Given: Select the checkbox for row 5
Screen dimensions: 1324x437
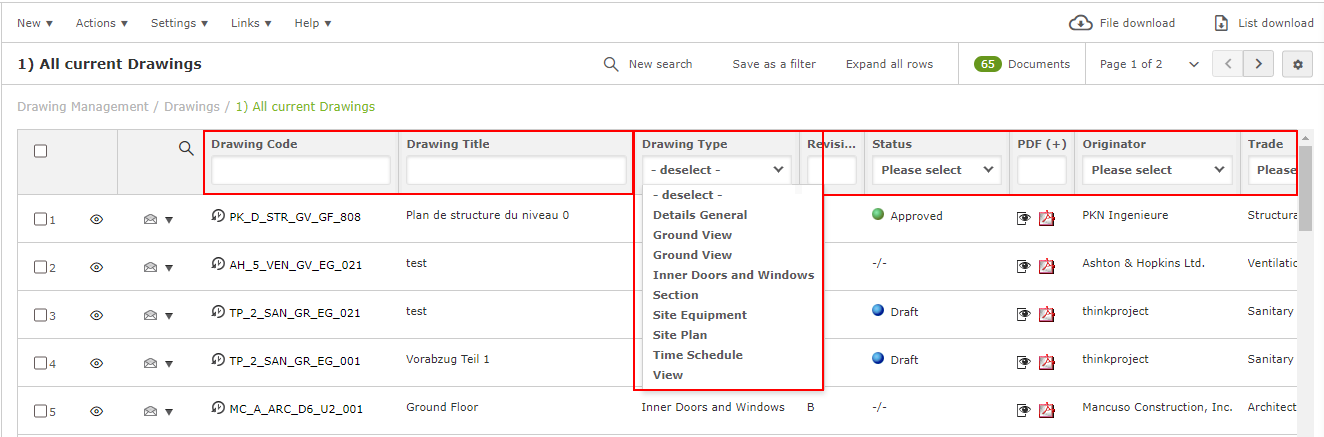Looking at the screenshot, I should (x=41, y=411).
